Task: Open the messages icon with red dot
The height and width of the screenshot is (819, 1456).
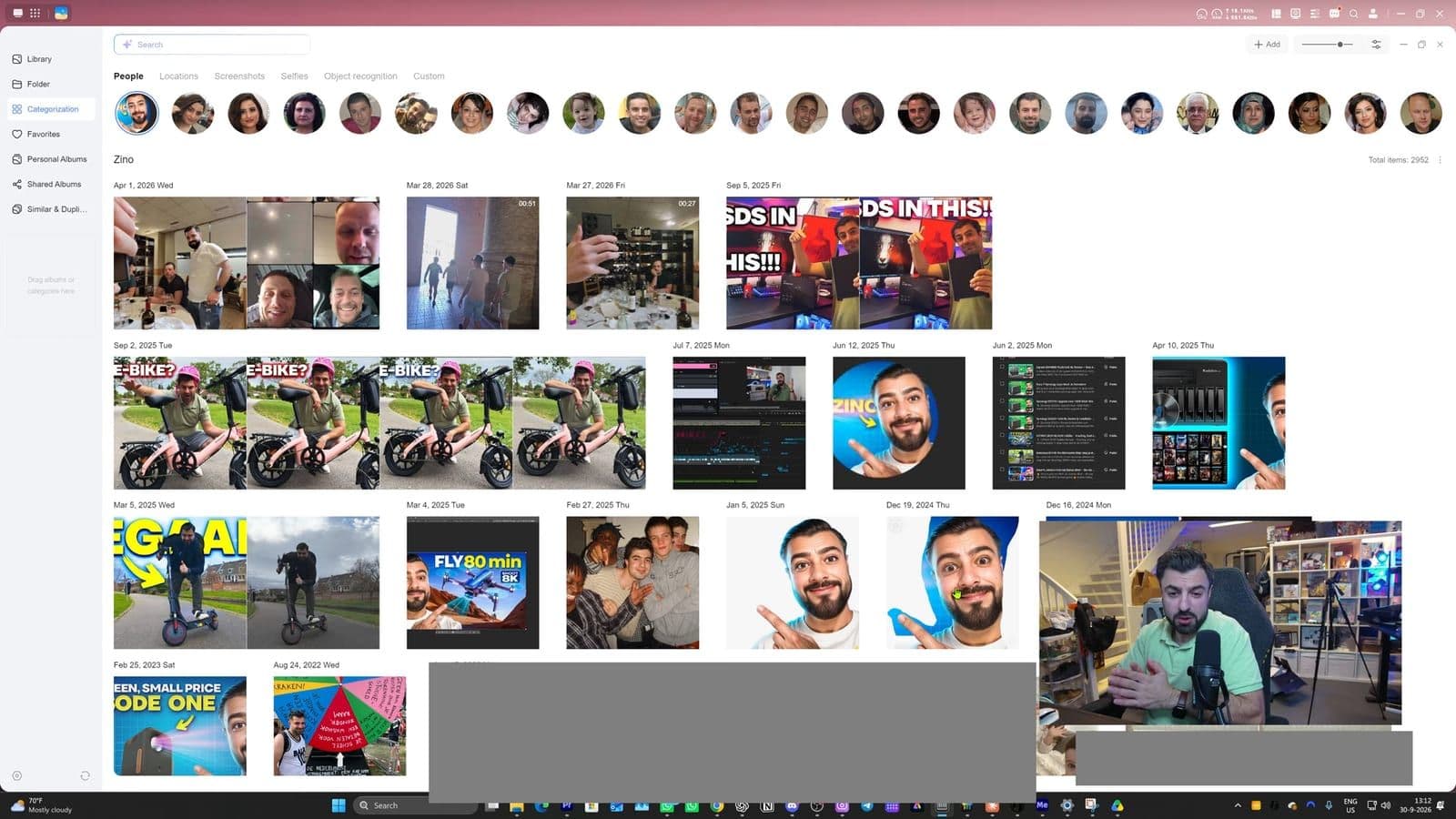Action: 1334,14
